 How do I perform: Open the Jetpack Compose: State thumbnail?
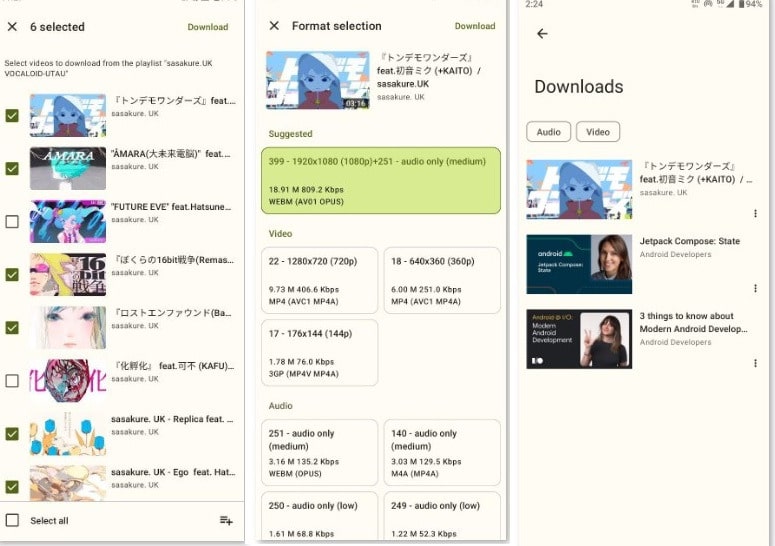pyautogui.click(x=578, y=264)
